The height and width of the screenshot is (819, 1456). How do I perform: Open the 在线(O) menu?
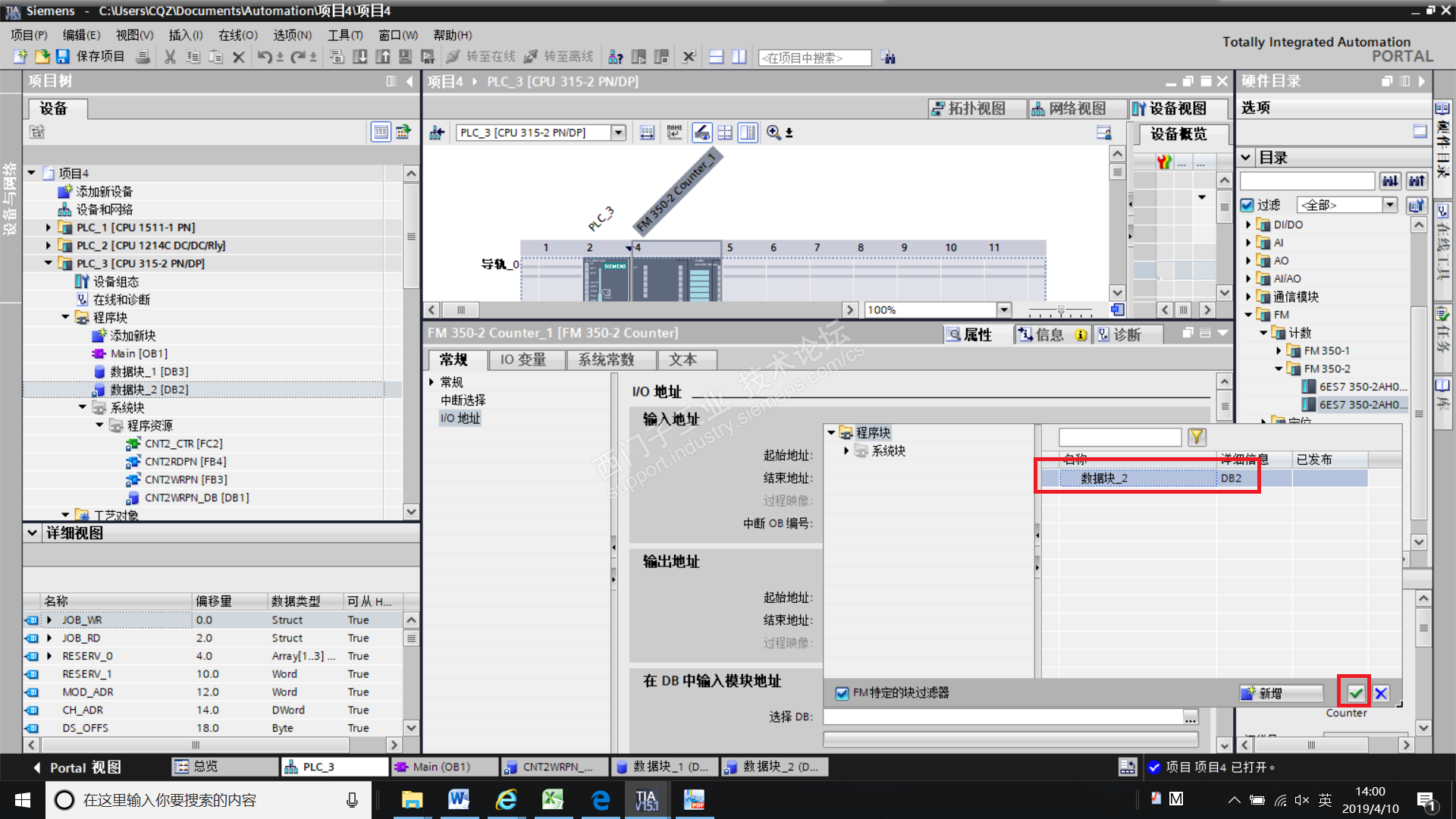pos(237,35)
